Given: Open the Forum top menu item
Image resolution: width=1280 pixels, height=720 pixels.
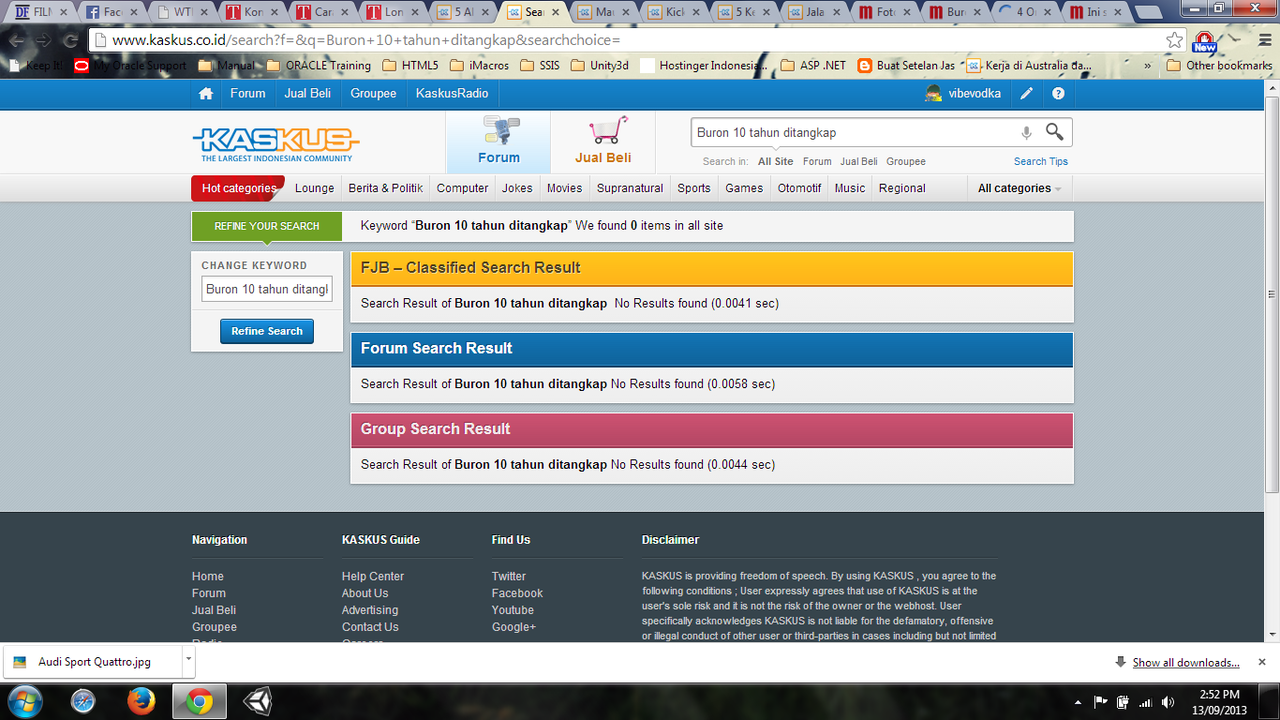Looking at the screenshot, I should pyautogui.click(x=248, y=93).
